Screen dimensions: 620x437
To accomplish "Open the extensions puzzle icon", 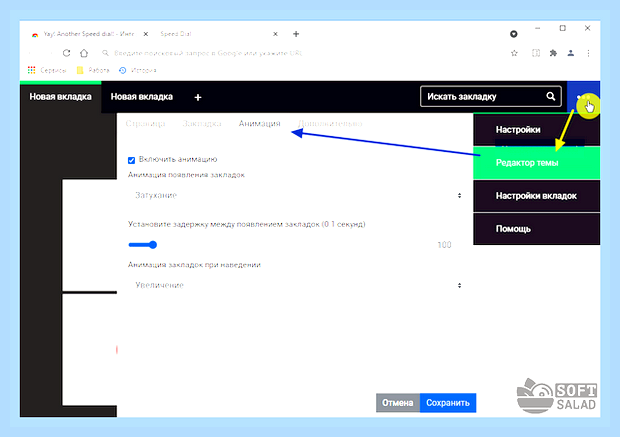I will 553,53.
